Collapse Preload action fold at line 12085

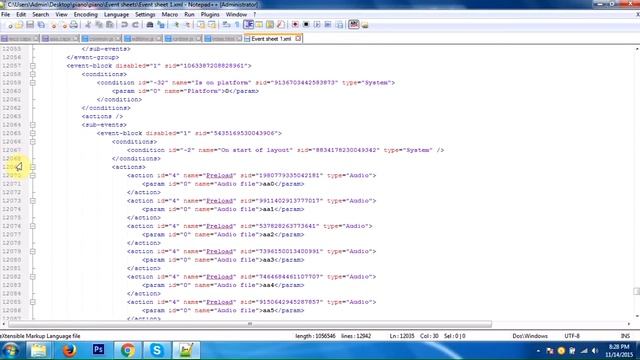[x=33, y=302]
